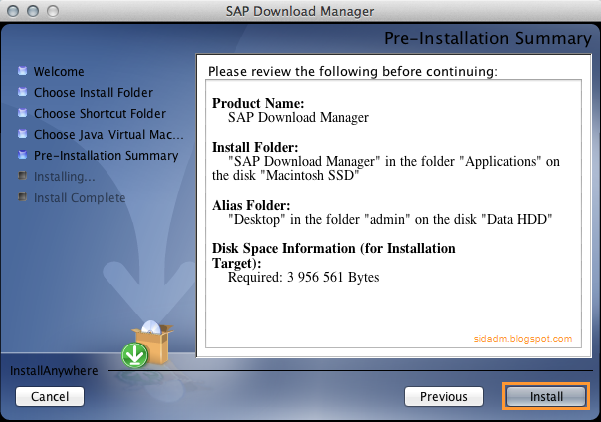
Task: Select the Choose Shortcut Folder step label
Action: point(100,113)
